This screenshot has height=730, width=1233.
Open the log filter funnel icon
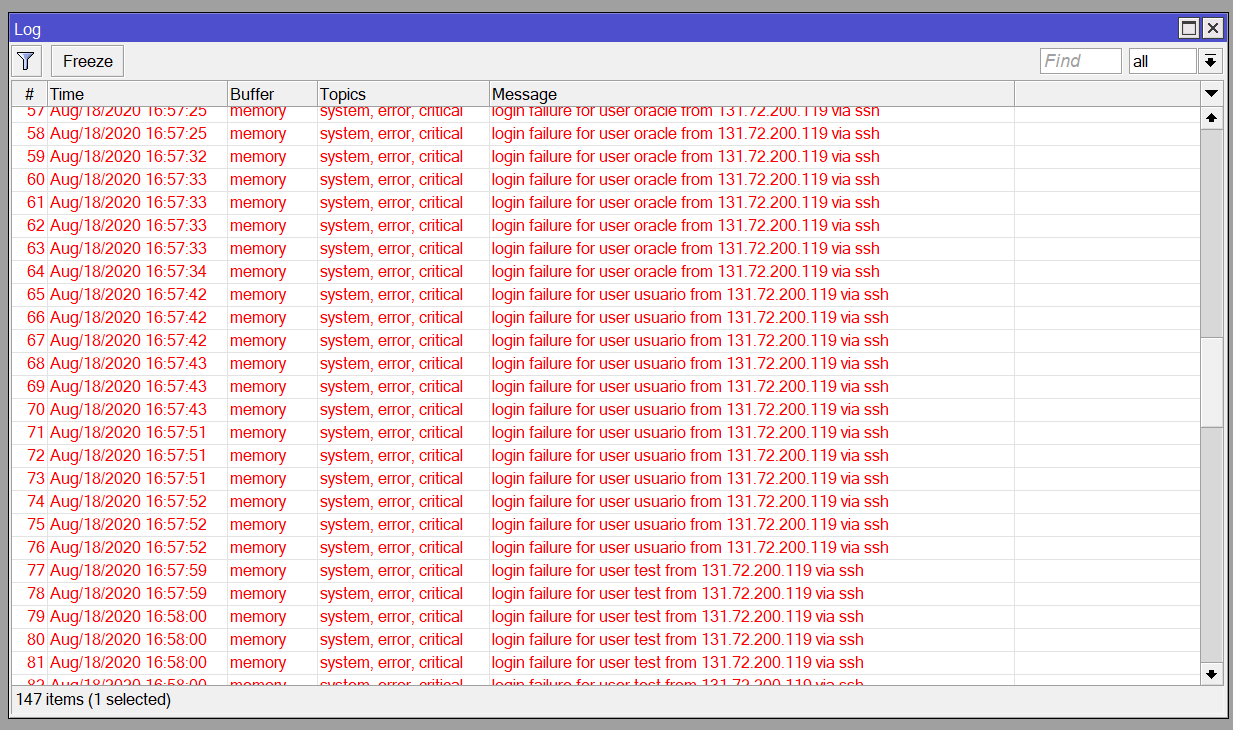26,61
